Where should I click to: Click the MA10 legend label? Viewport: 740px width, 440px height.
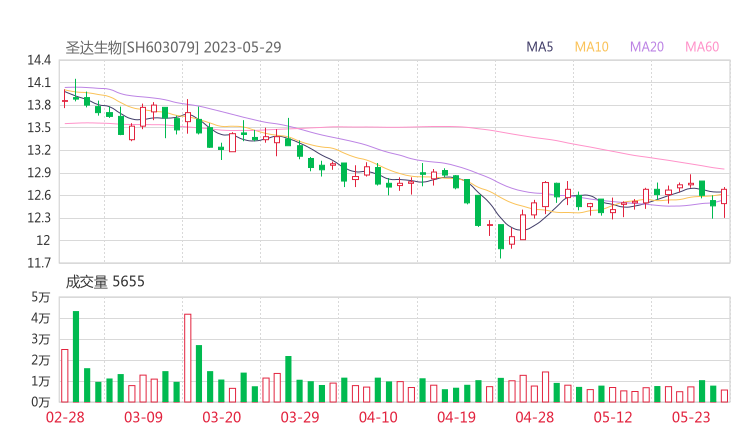click(x=591, y=47)
